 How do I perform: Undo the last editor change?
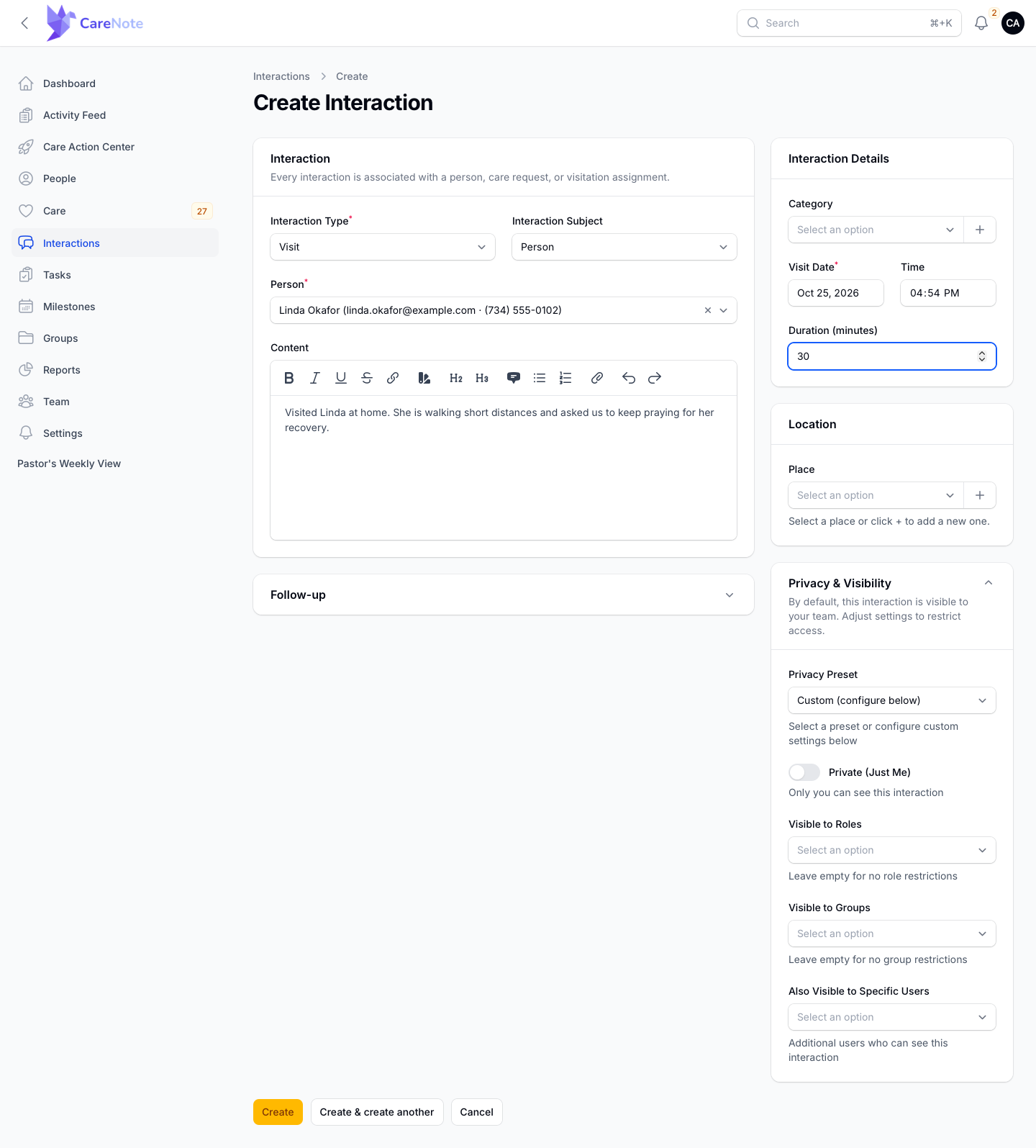(629, 378)
